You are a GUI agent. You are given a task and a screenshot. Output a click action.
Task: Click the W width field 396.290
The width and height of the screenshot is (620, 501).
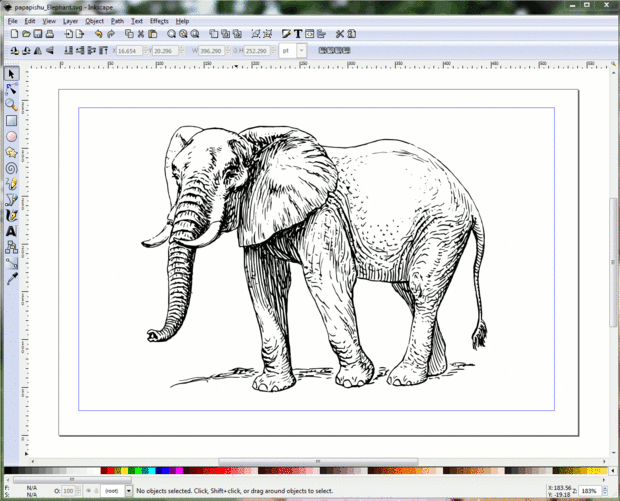pos(211,51)
